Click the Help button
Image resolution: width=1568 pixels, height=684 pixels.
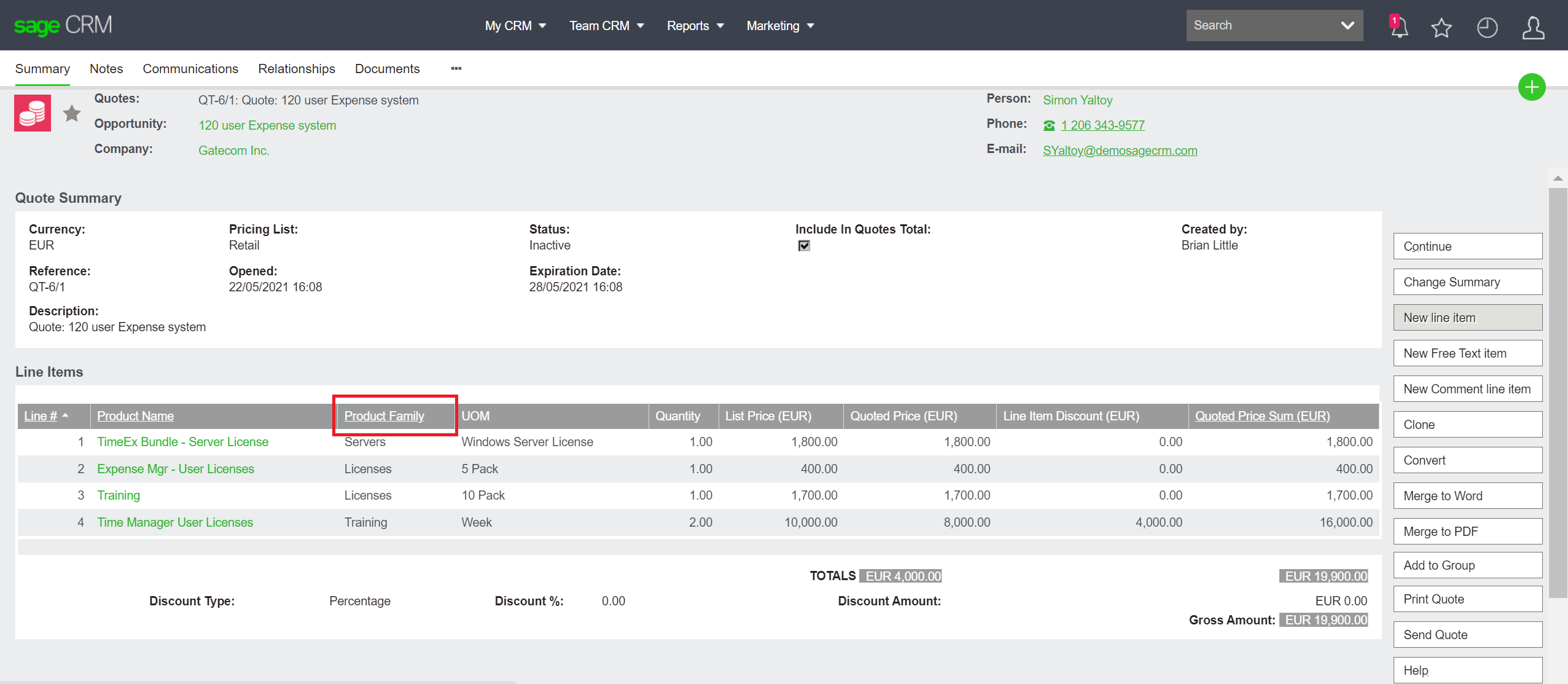tap(1467, 670)
